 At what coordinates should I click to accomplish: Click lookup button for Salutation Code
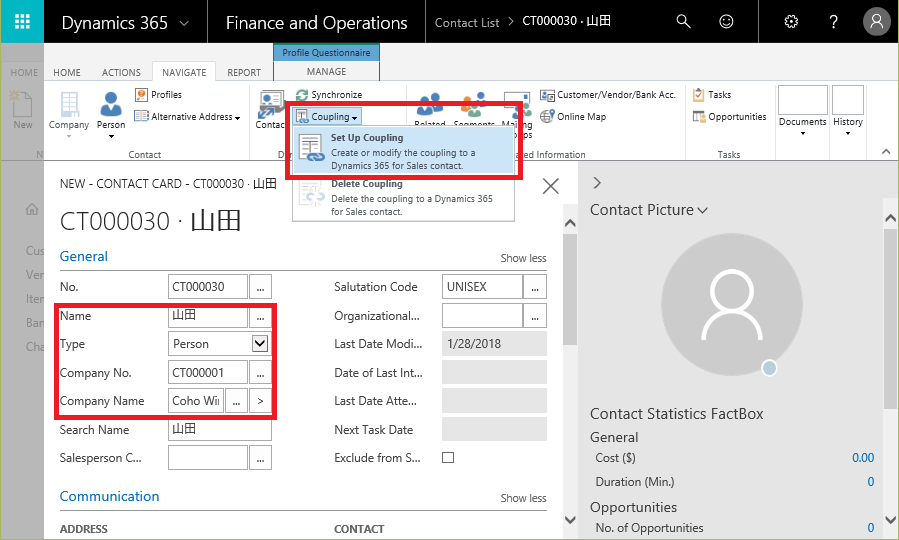pos(535,287)
